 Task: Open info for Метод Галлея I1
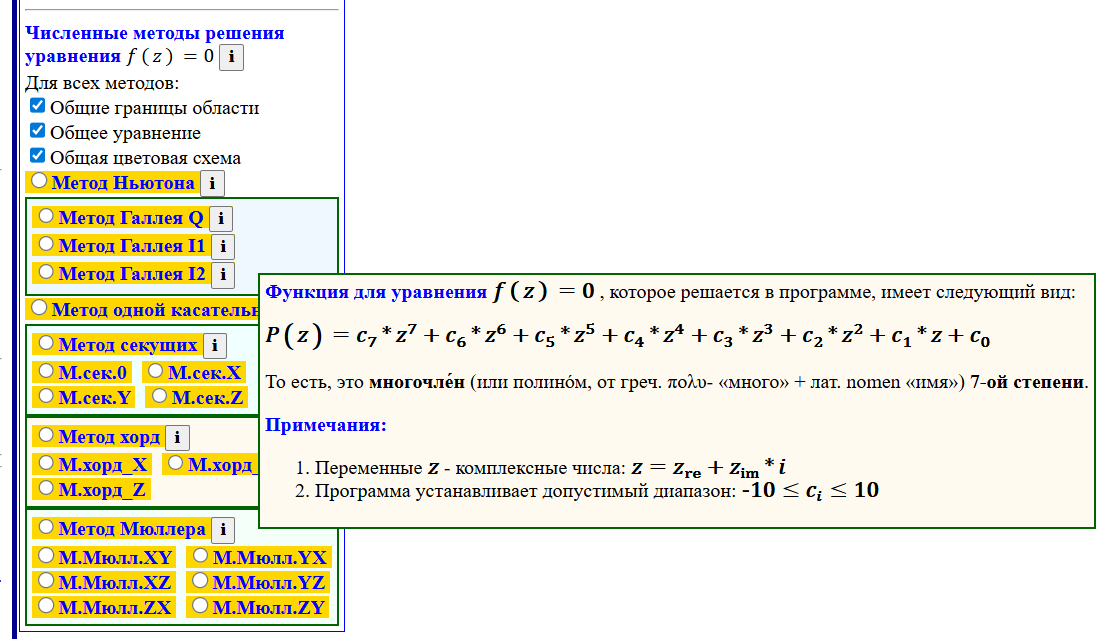[x=223, y=245]
